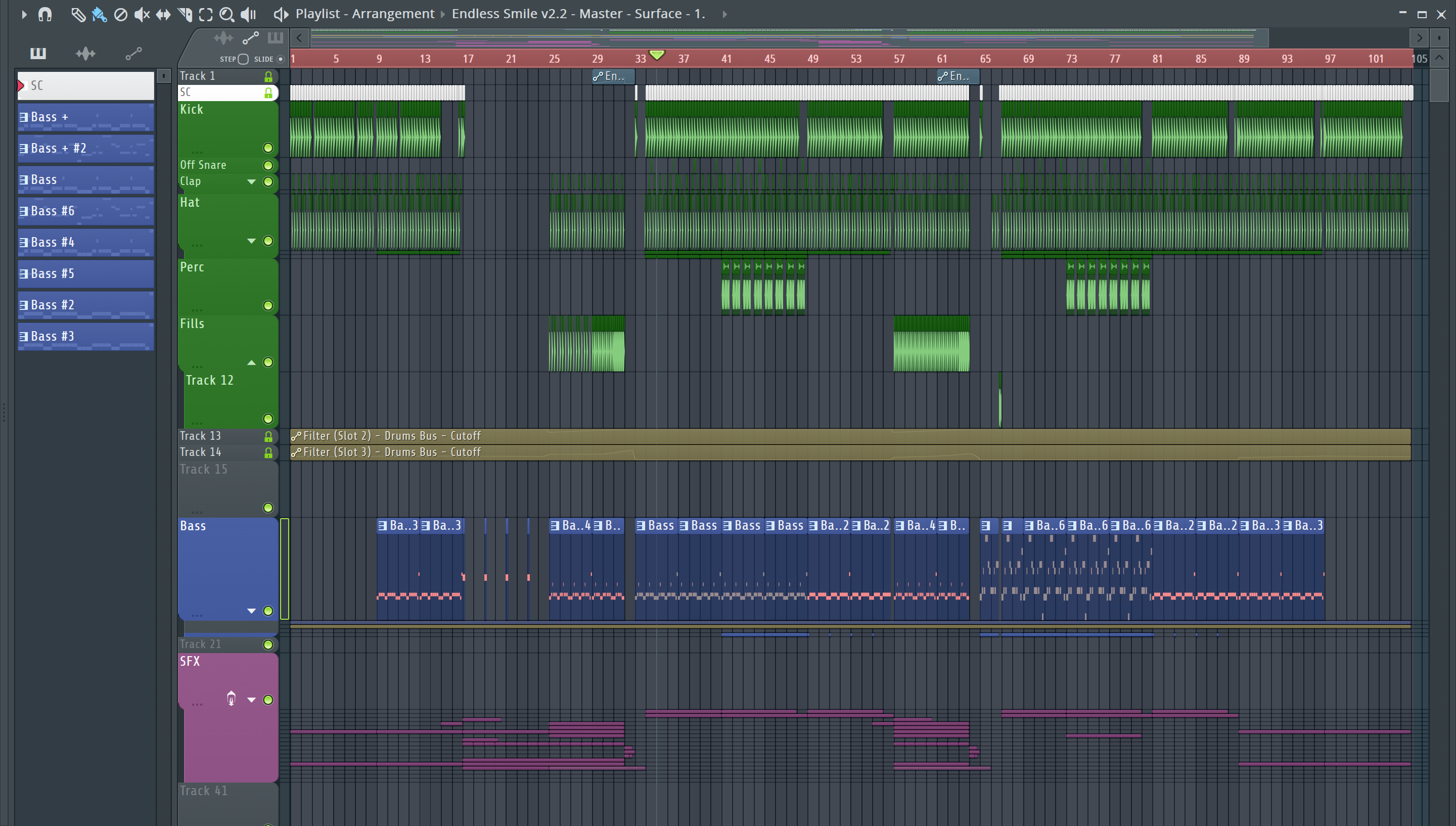
Task: Select Bass + #2 pattern in picker
Action: 85,149
